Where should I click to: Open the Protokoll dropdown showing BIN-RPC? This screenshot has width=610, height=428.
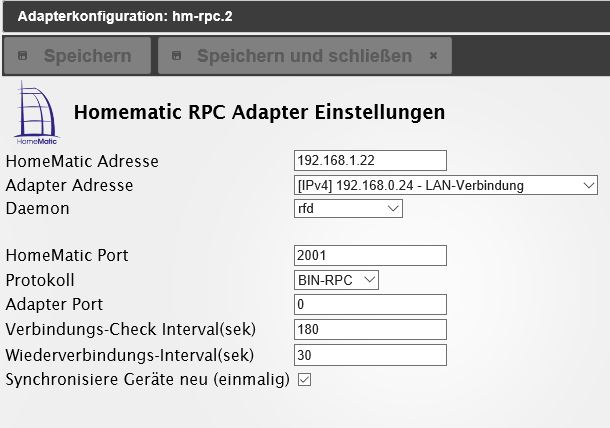point(337,280)
